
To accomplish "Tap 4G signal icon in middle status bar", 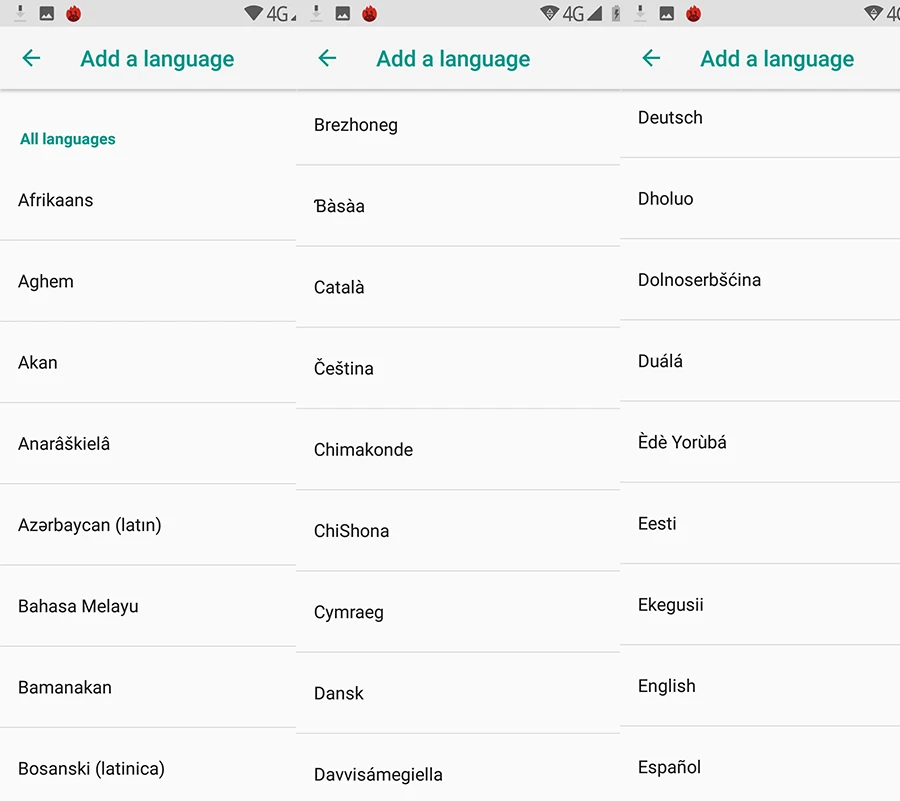I will (582, 13).
